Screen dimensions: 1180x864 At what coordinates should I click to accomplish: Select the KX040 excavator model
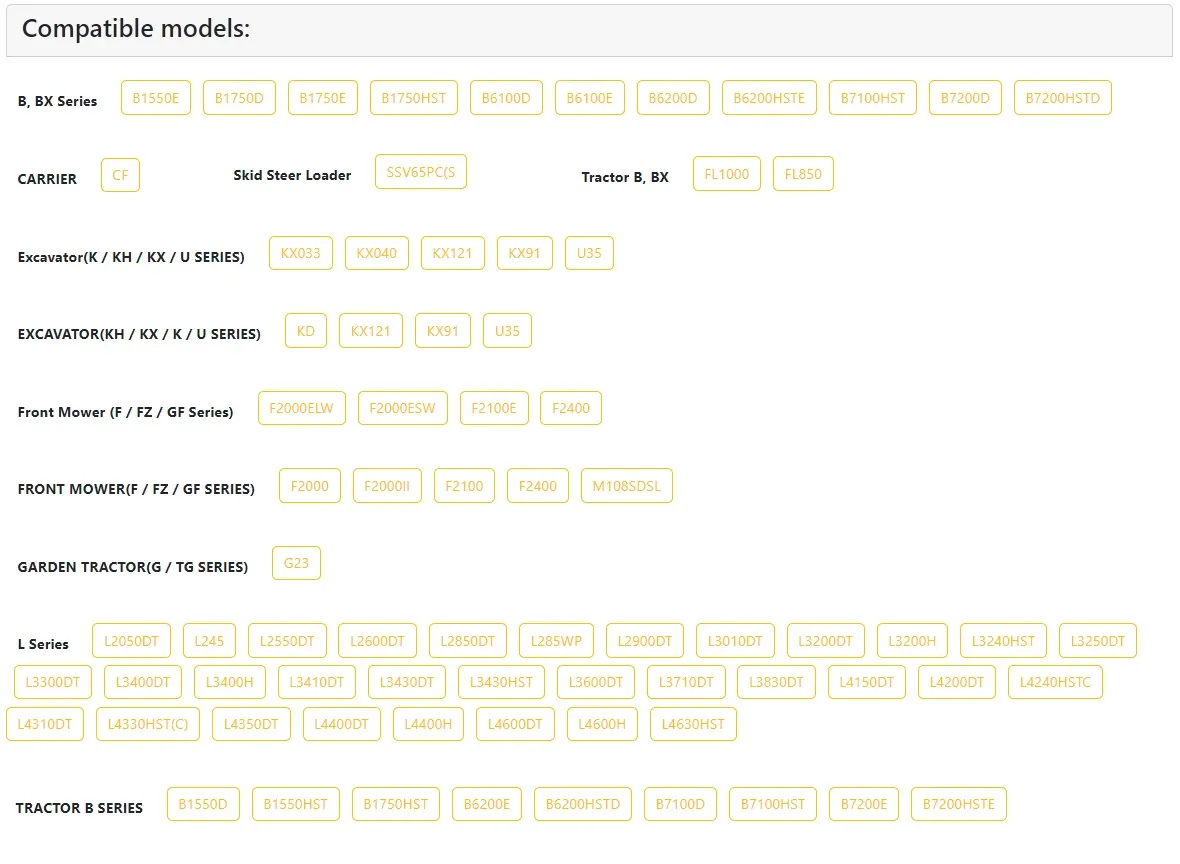377,253
